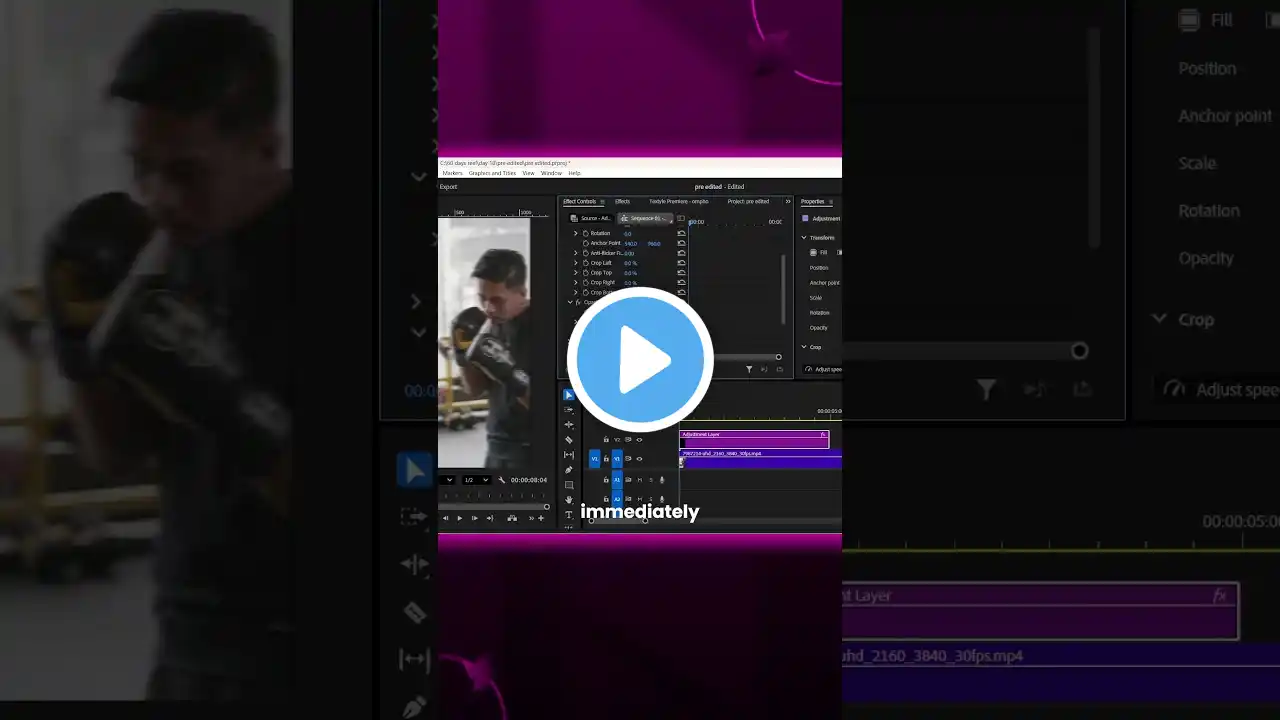Screen dimensions: 1280x720
Task: Switch to the Effect Controls tab
Action: coord(579,202)
